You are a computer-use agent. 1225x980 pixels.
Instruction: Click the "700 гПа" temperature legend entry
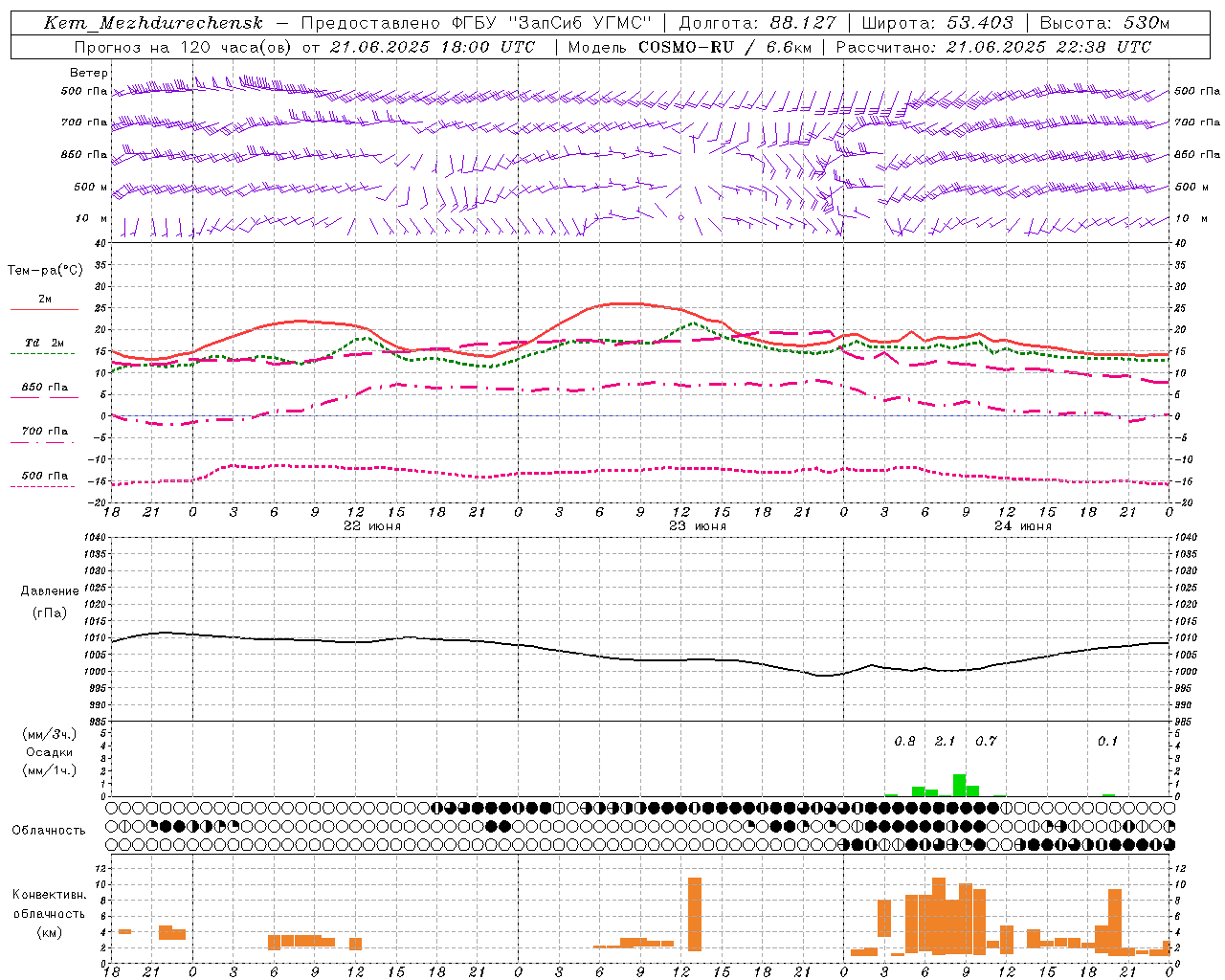pyautogui.click(x=45, y=432)
